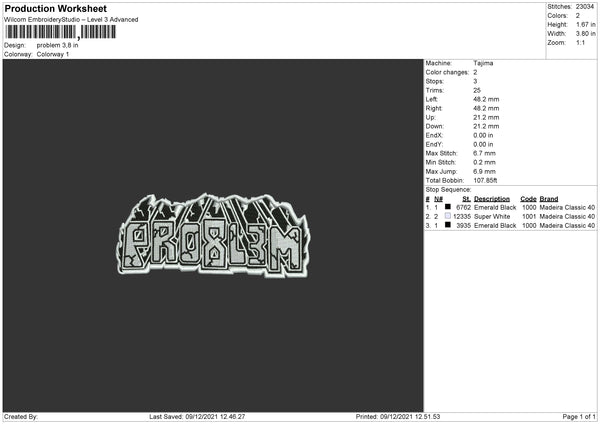Click the barcode under the worksheet title
This screenshot has height=424, width=600.
click(x=60, y=32)
